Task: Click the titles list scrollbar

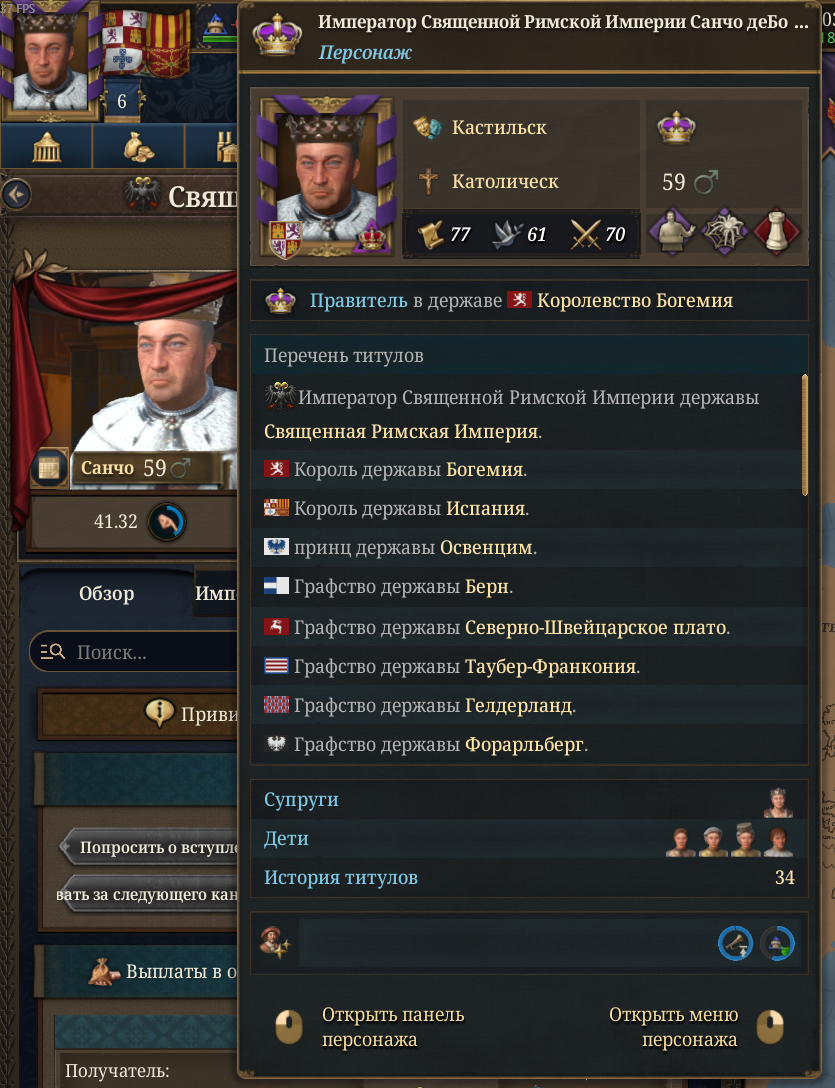Action: click(804, 434)
